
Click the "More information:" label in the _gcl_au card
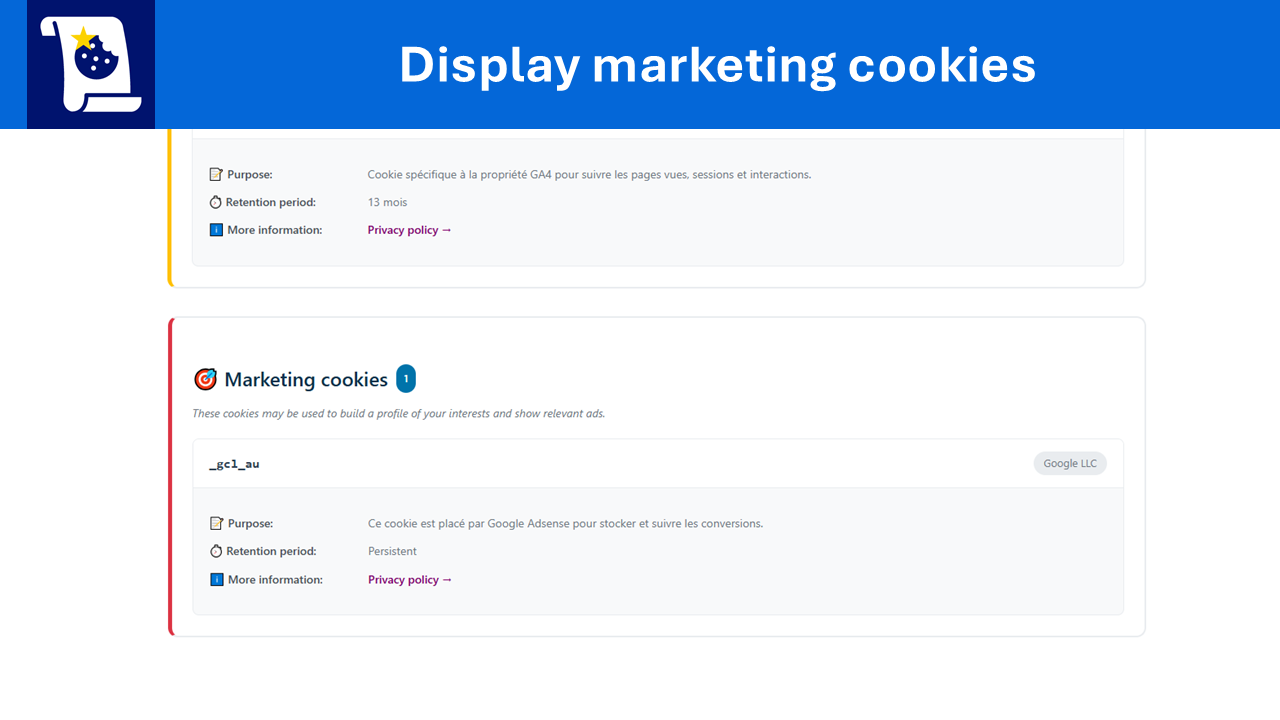[275, 579]
